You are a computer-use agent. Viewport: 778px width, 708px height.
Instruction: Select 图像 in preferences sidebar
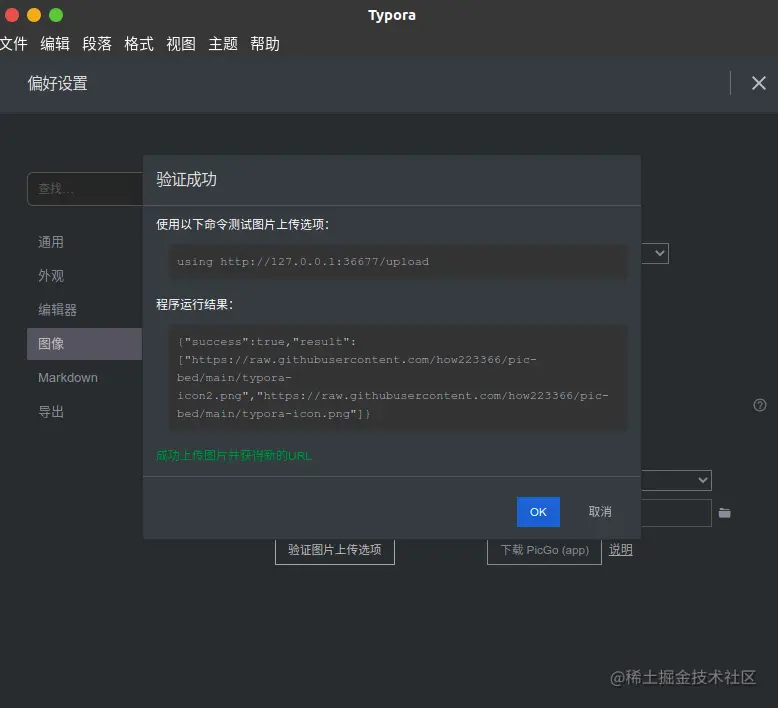pos(84,344)
